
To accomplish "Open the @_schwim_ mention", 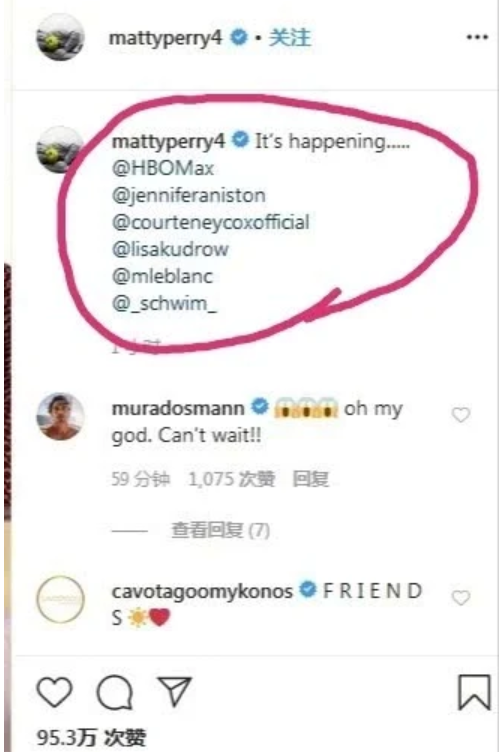I will click(x=164, y=303).
